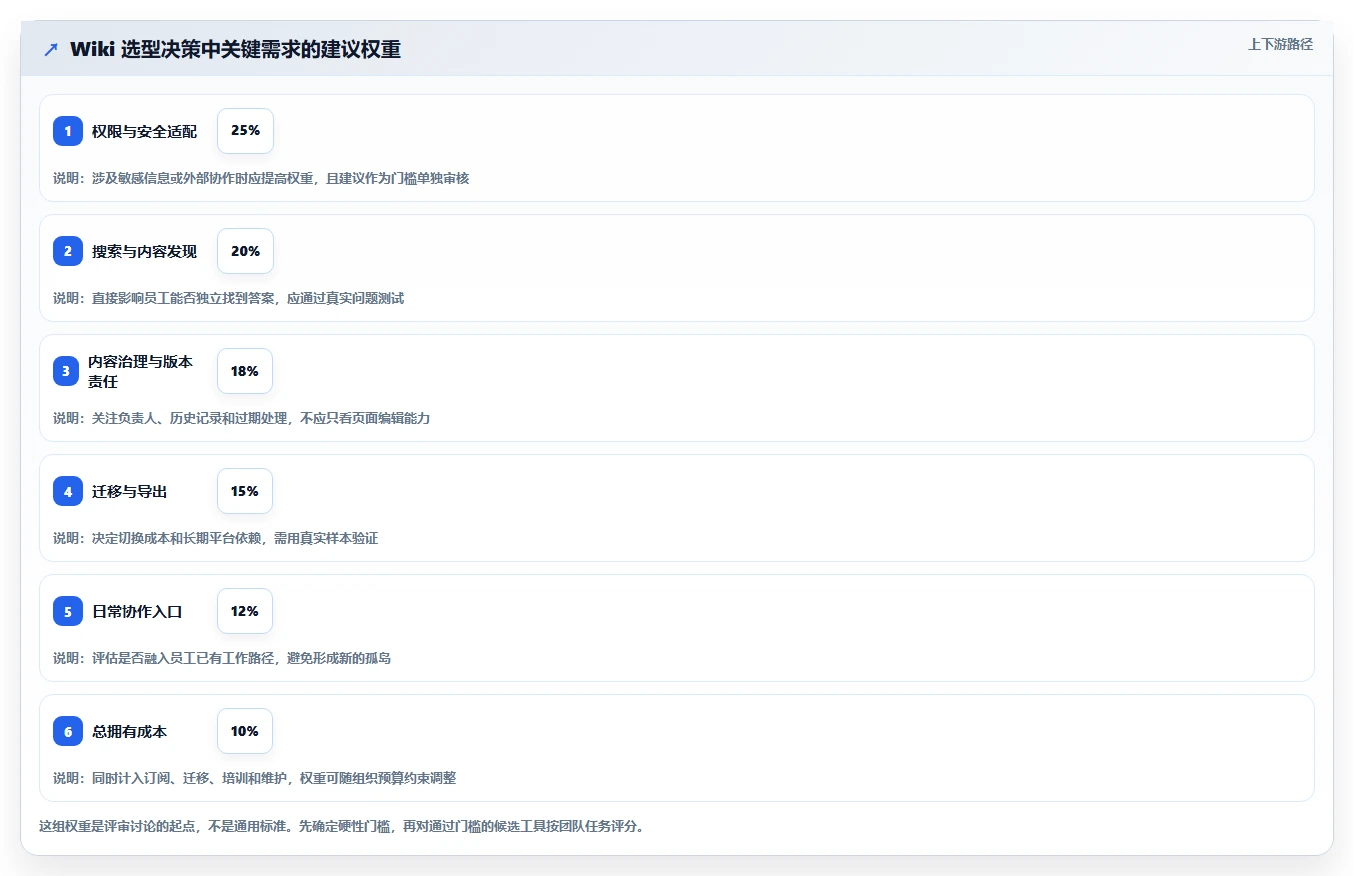
Task: Click the note about 评估是否融入员工已有工作路径
Action: 222,658
